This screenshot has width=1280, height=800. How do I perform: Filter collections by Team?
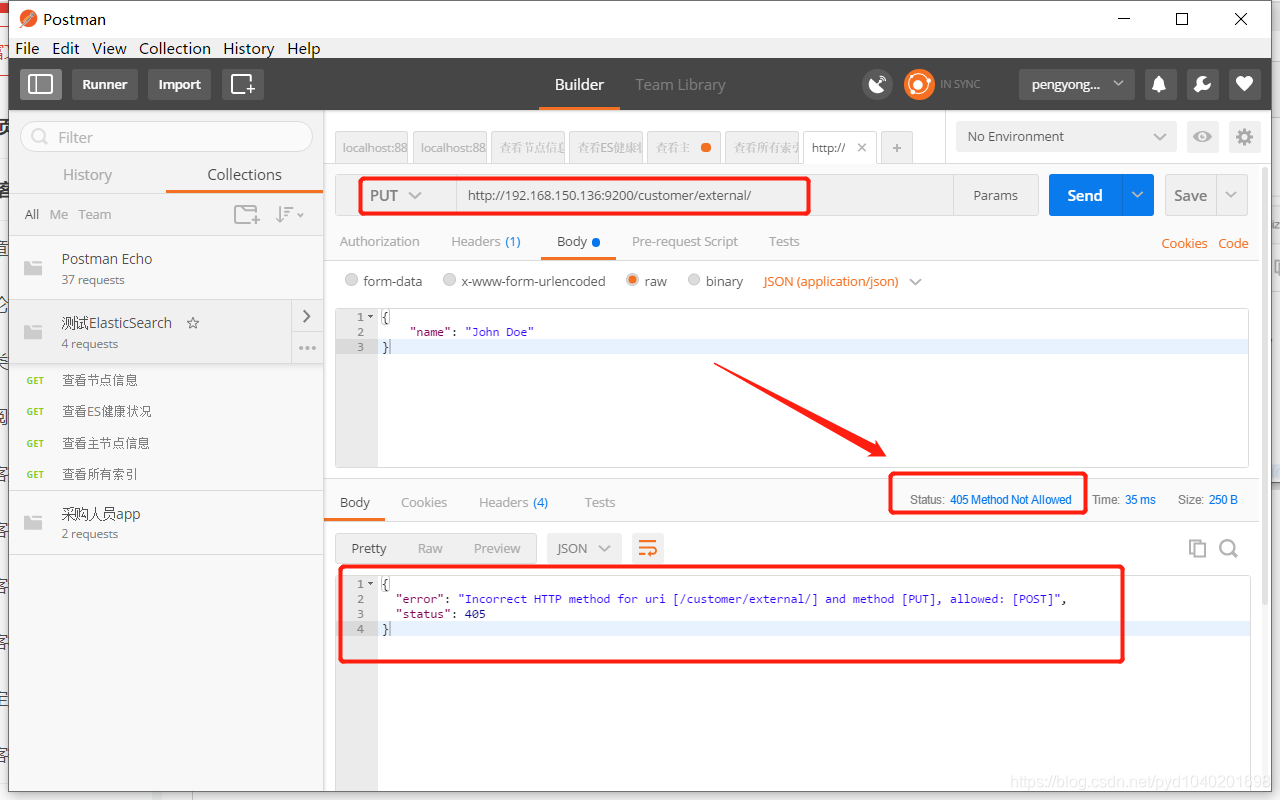point(95,214)
